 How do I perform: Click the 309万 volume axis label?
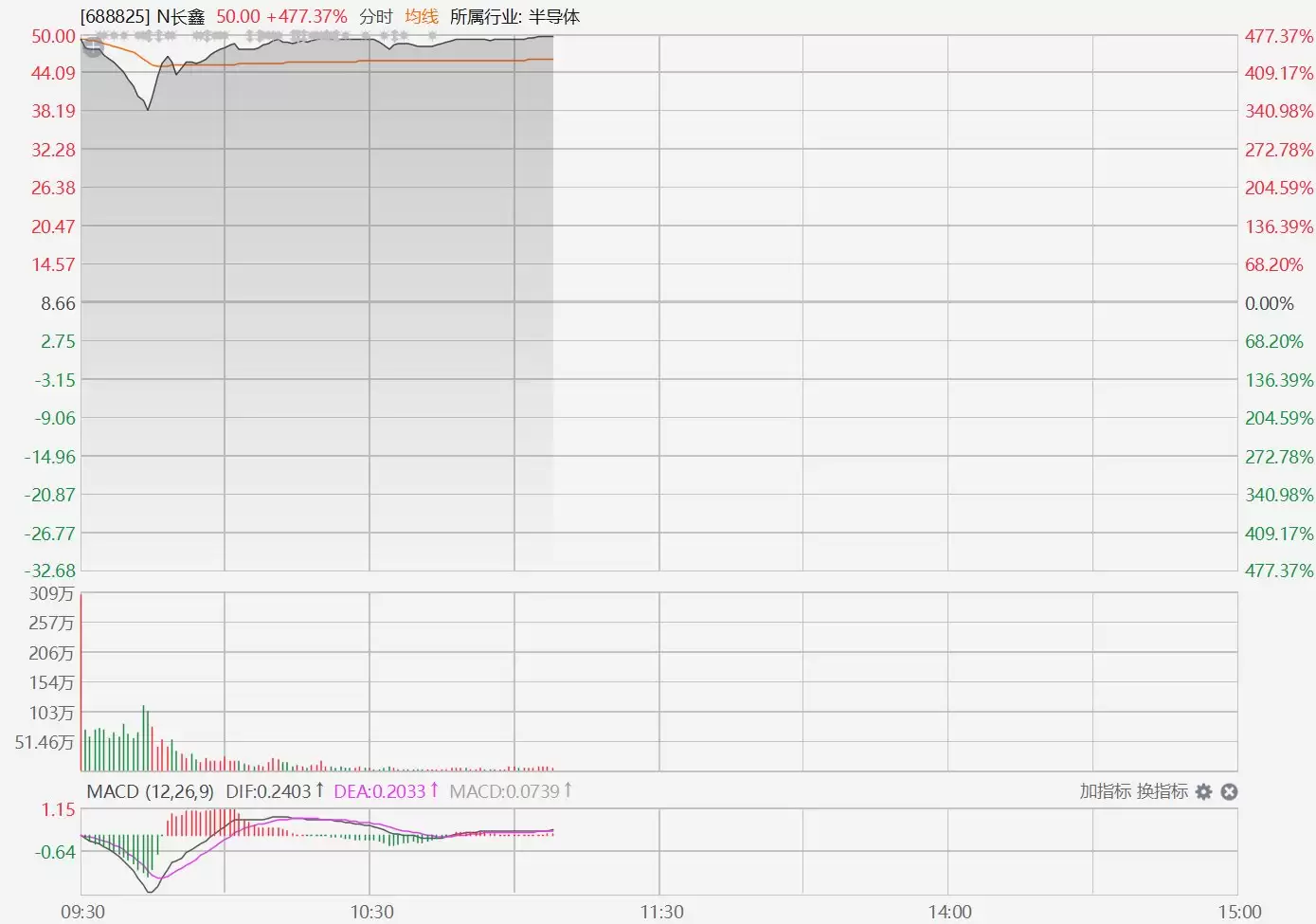coord(51,594)
